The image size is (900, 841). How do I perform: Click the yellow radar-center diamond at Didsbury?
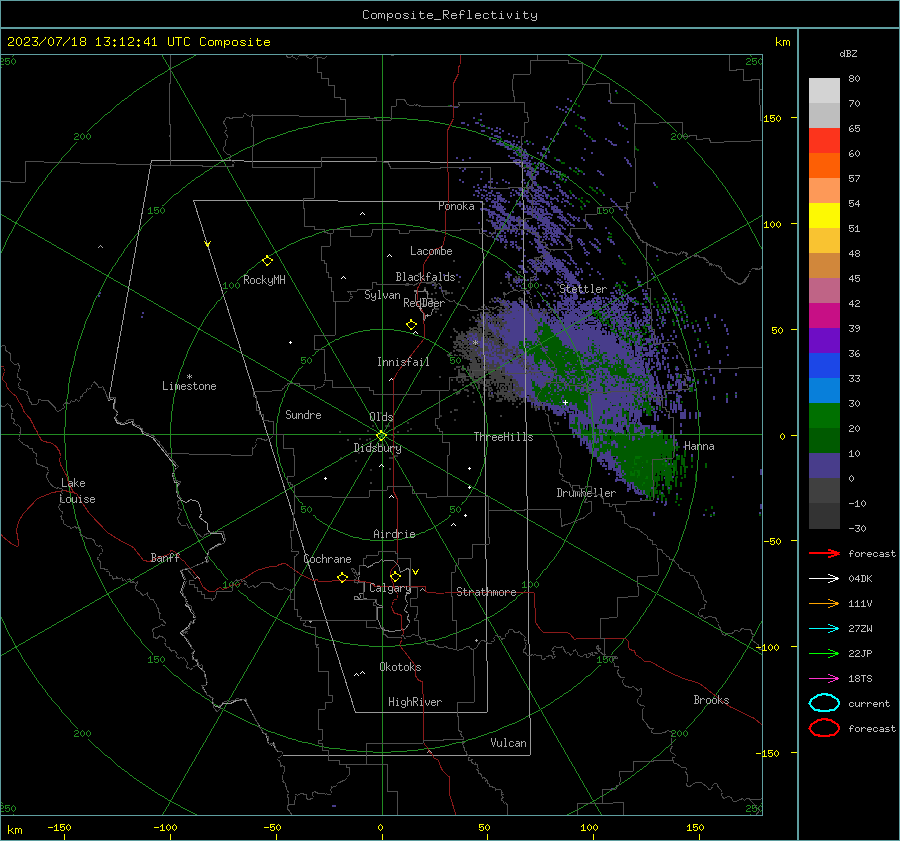point(381,436)
